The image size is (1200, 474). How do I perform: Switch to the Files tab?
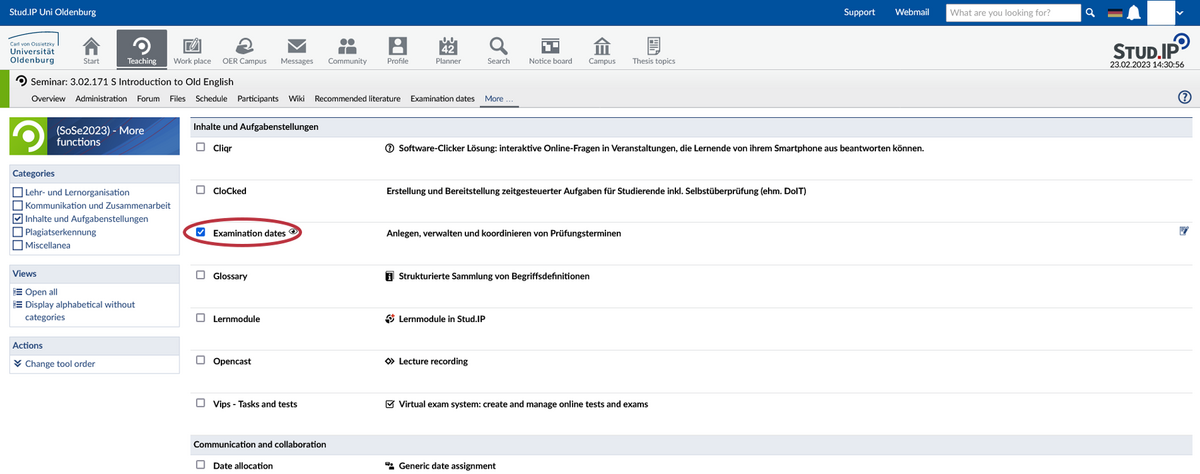point(178,99)
